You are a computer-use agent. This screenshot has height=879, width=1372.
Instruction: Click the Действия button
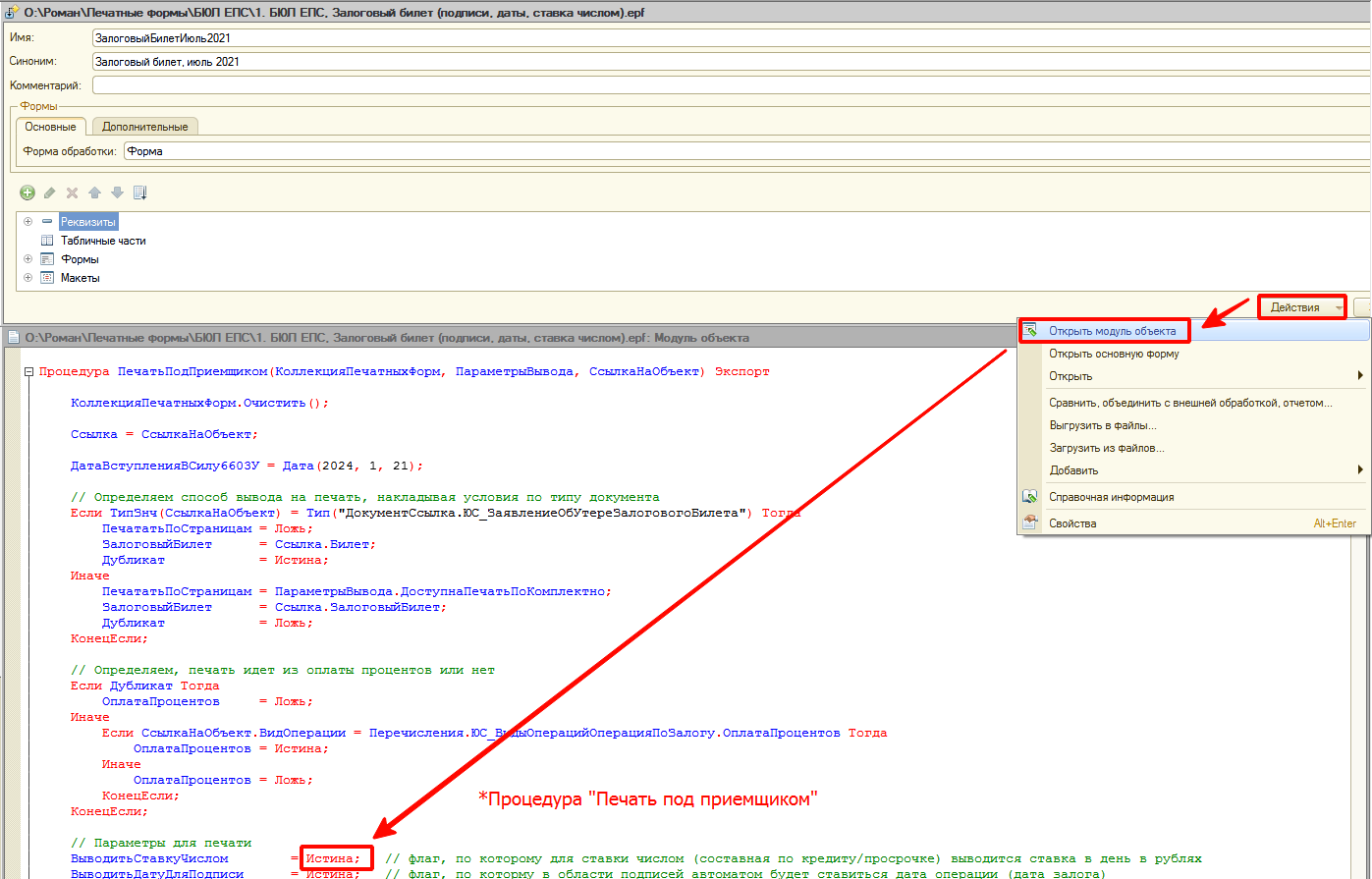1302,308
